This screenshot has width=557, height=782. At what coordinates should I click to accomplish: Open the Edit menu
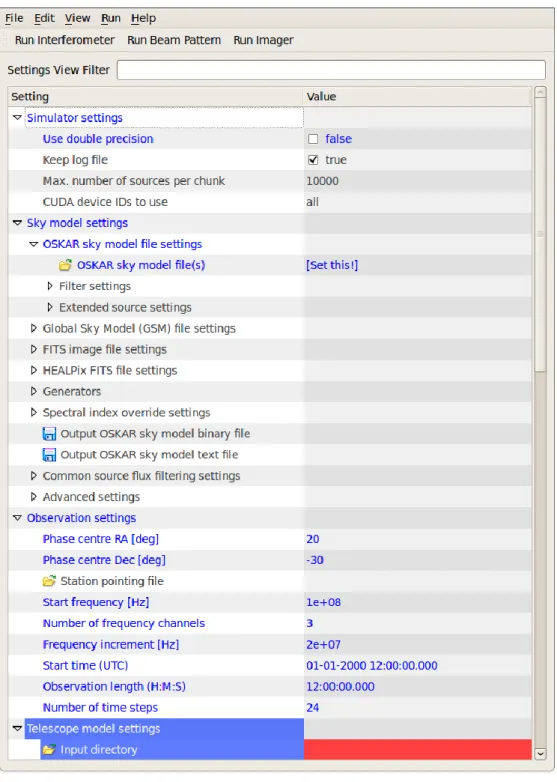click(x=44, y=18)
